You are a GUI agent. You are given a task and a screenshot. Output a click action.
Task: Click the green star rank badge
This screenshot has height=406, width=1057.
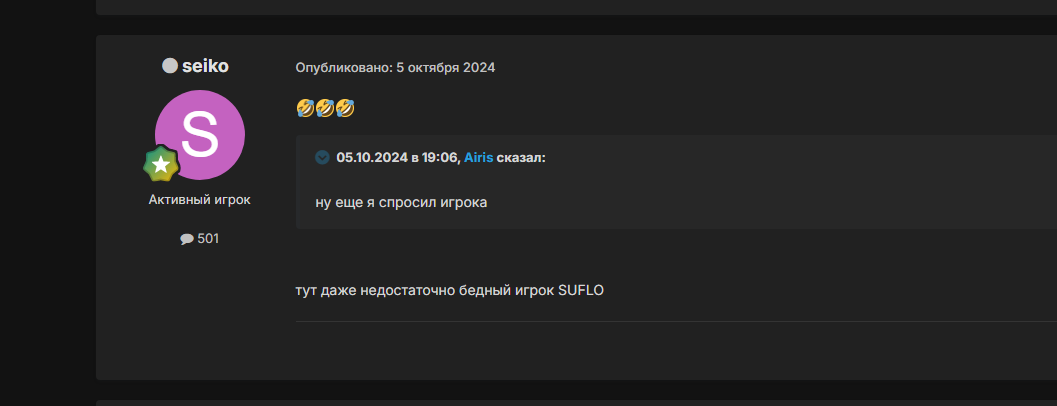[160, 165]
